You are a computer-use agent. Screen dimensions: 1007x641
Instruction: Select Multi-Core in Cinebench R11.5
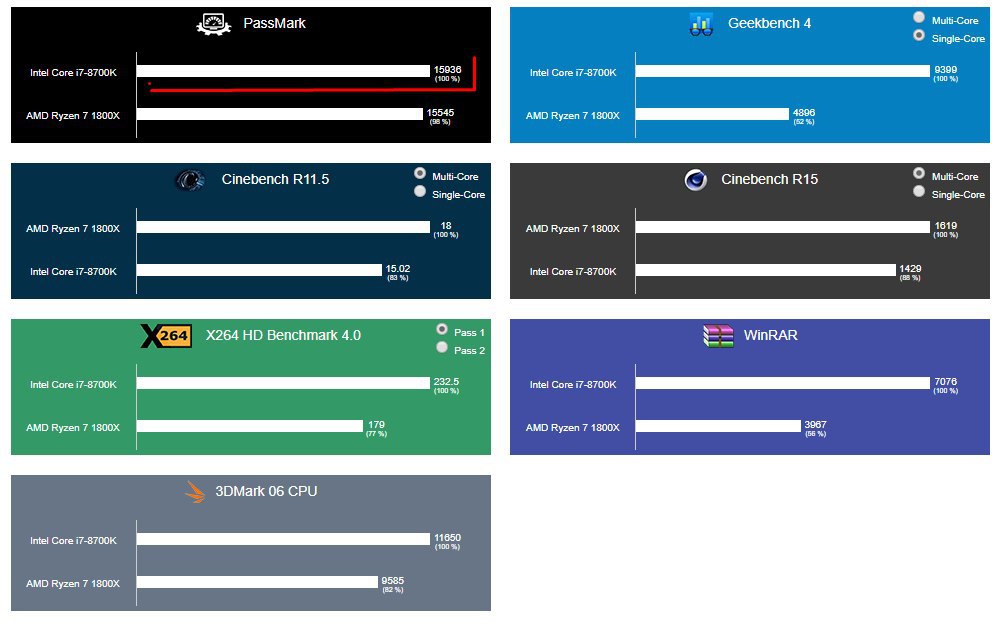tap(420, 173)
